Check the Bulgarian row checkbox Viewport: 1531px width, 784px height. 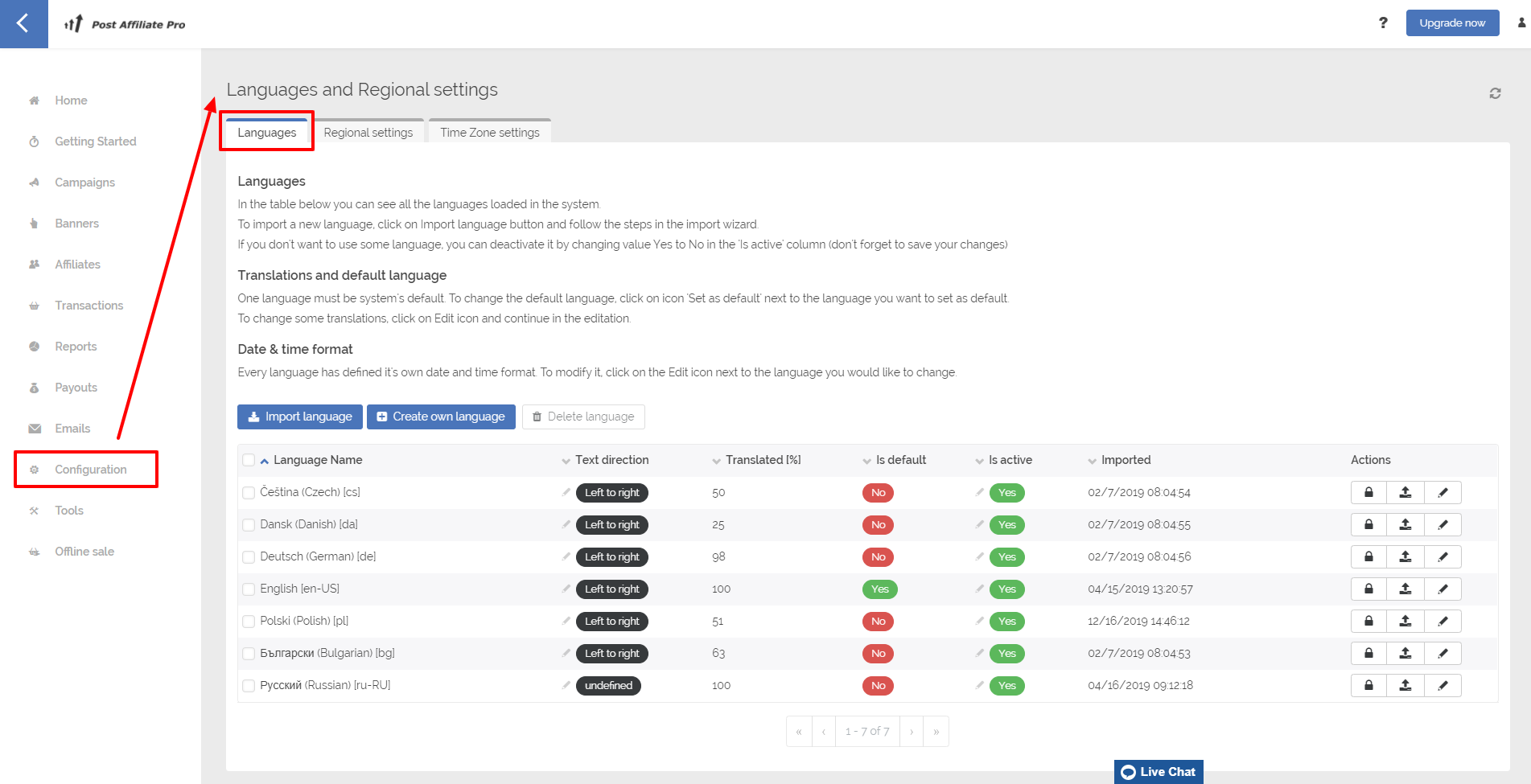click(x=249, y=654)
